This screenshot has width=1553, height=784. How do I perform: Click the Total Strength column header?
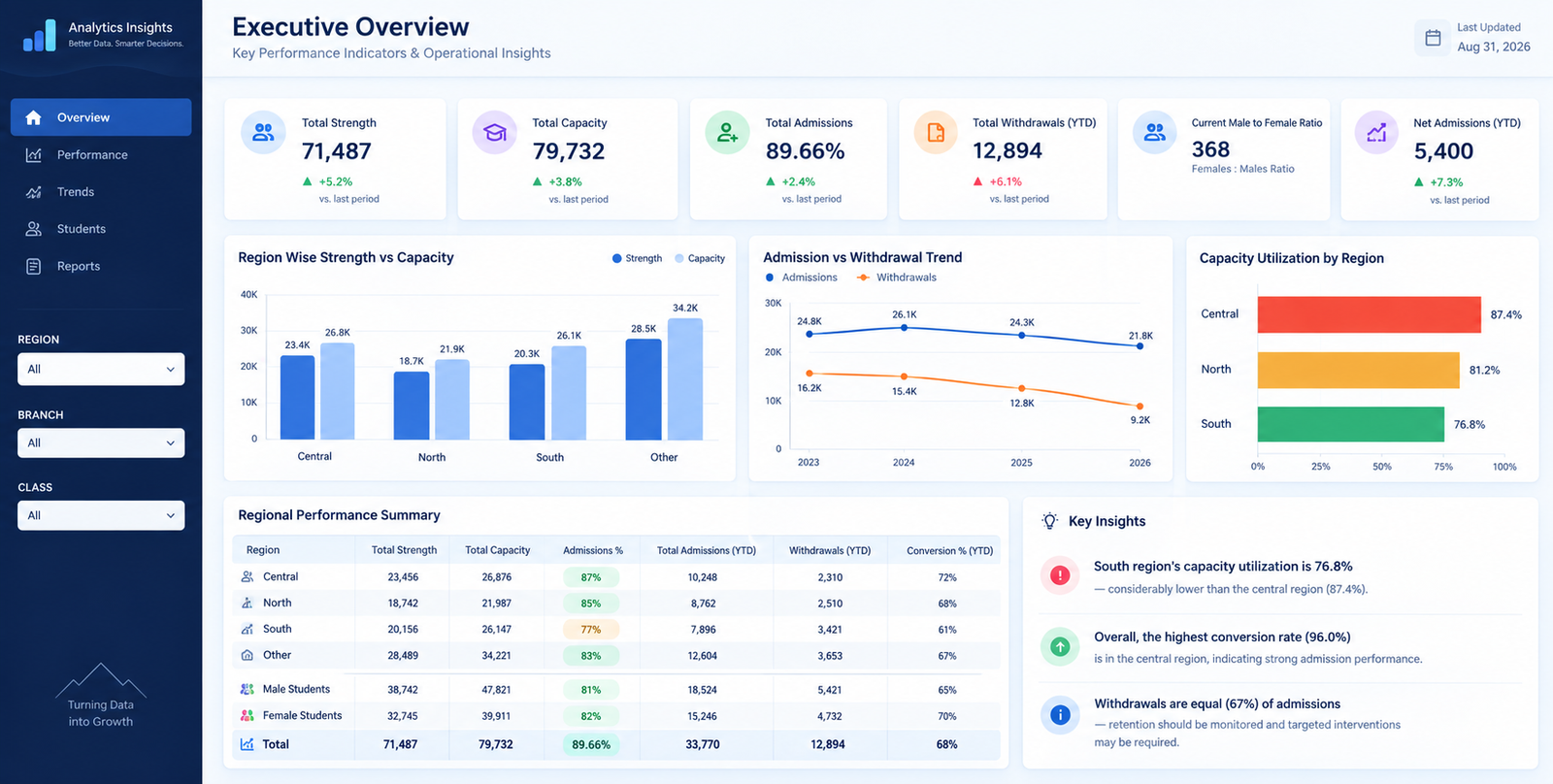coord(404,550)
